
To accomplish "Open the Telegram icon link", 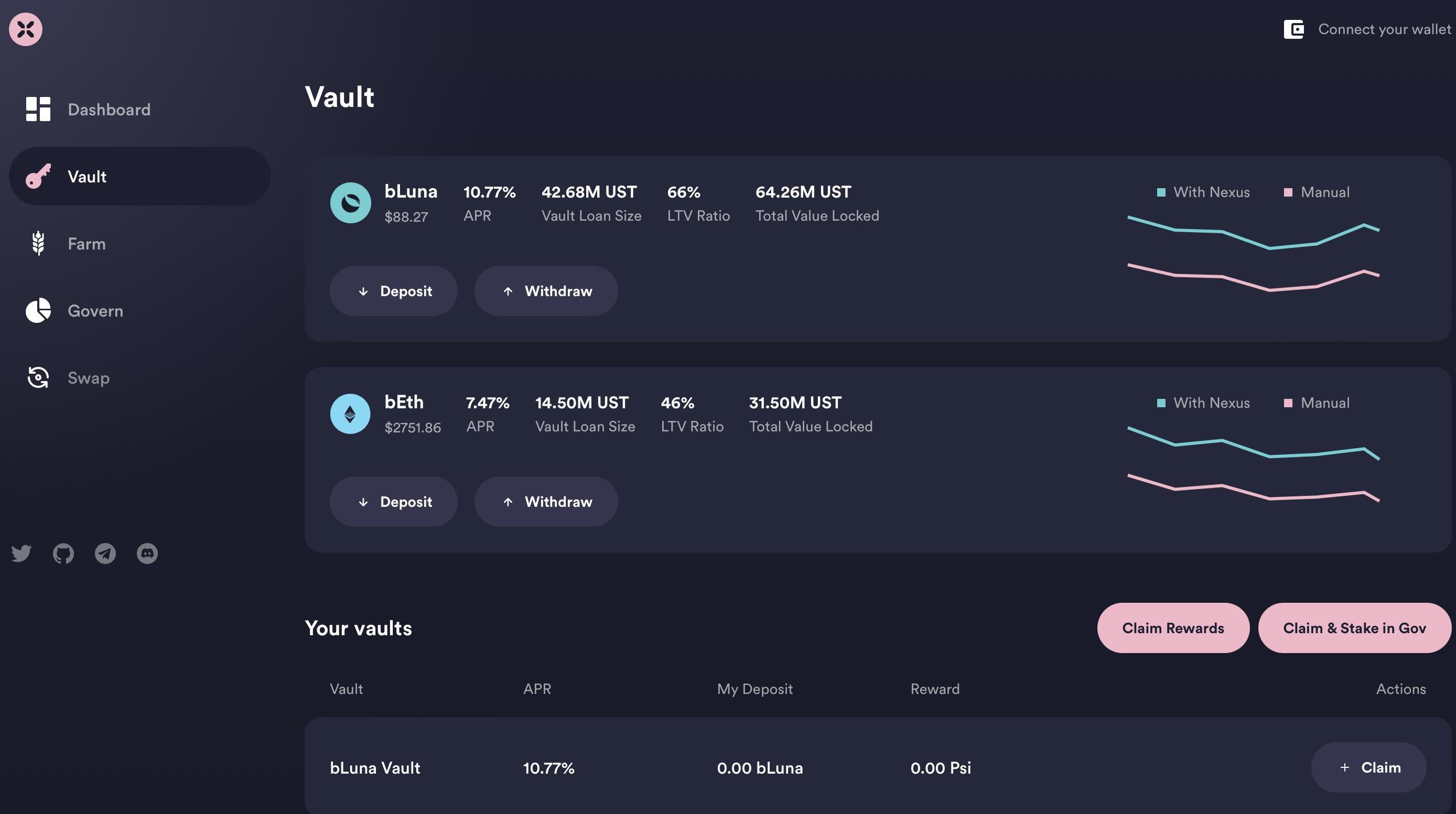I will click(105, 553).
